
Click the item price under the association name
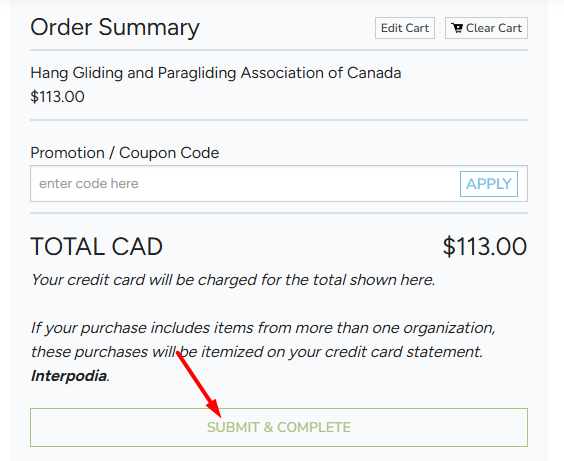pyautogui.click(x=57, y=97)
